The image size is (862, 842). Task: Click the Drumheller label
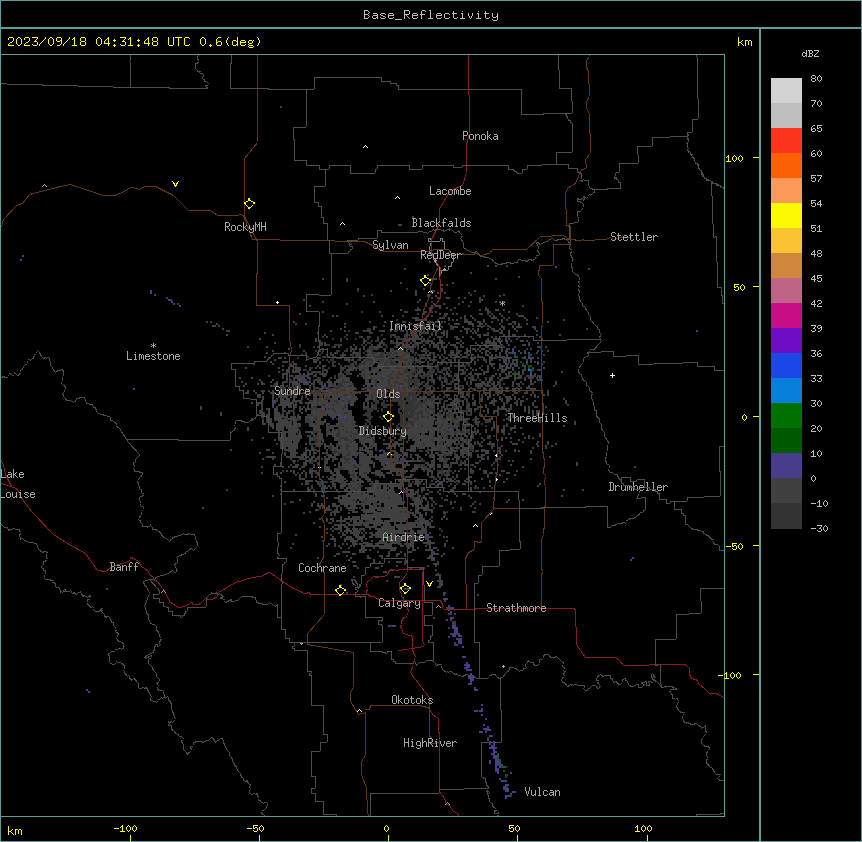coord(638,487)
